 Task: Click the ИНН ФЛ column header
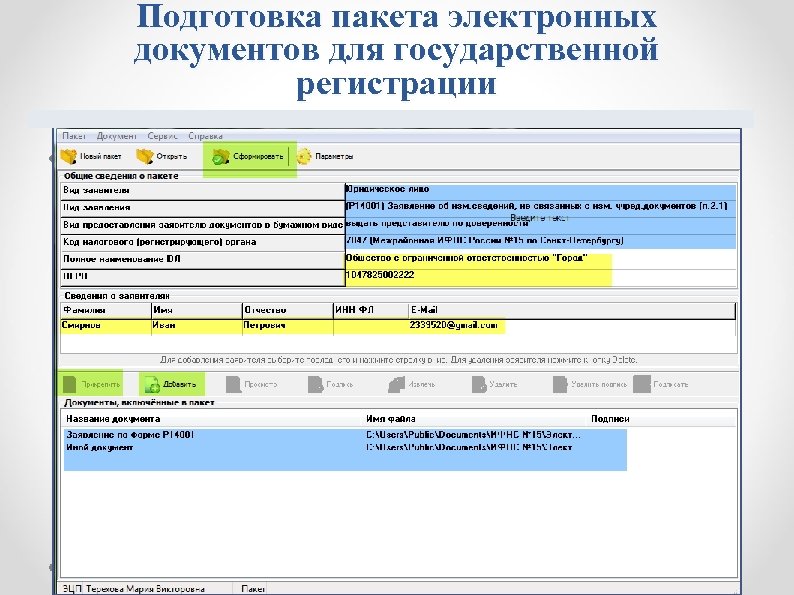coord(371,310)
